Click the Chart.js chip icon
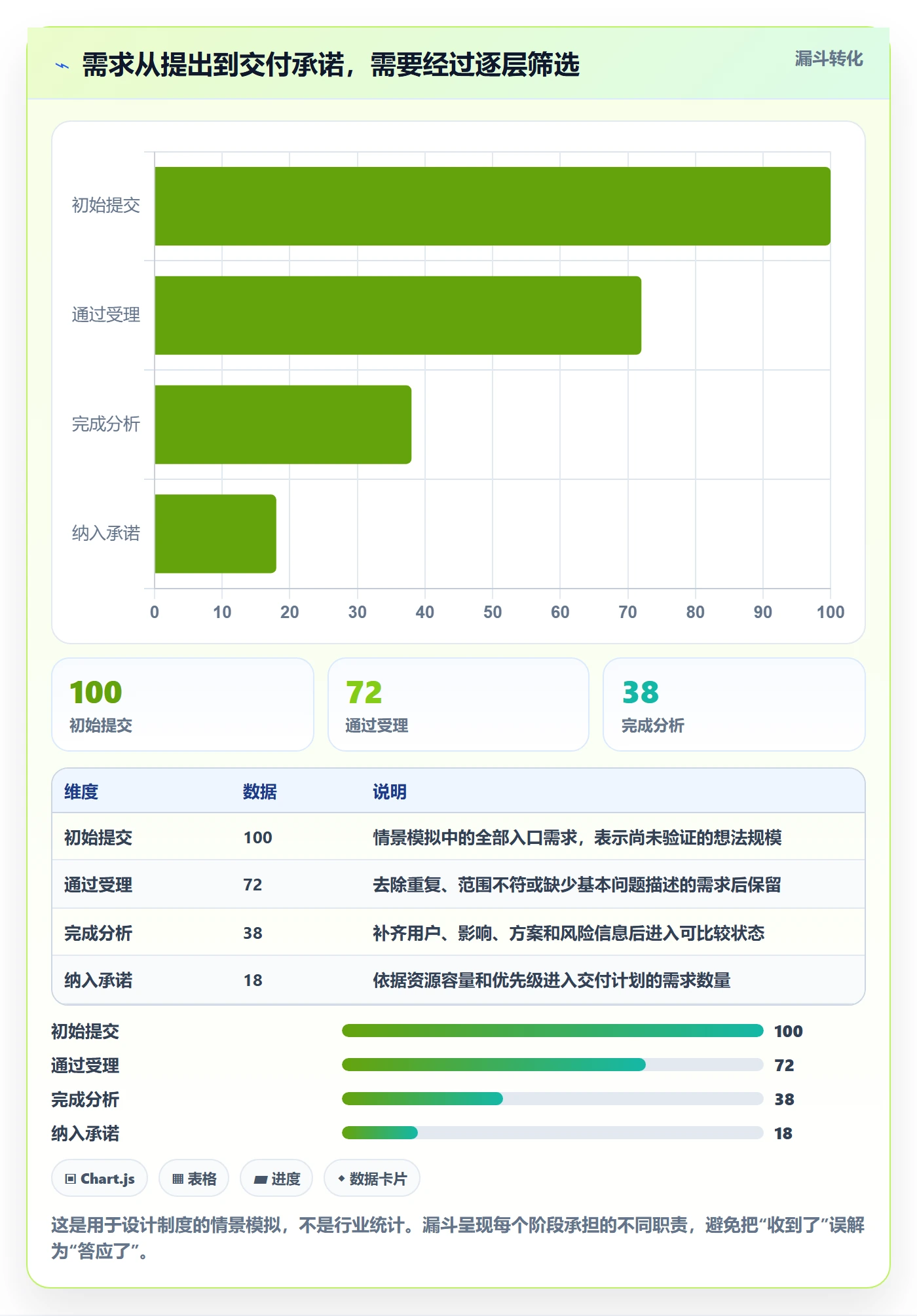The height and width of the screenshot is (1316, 917). click(x=71, y=1179)
